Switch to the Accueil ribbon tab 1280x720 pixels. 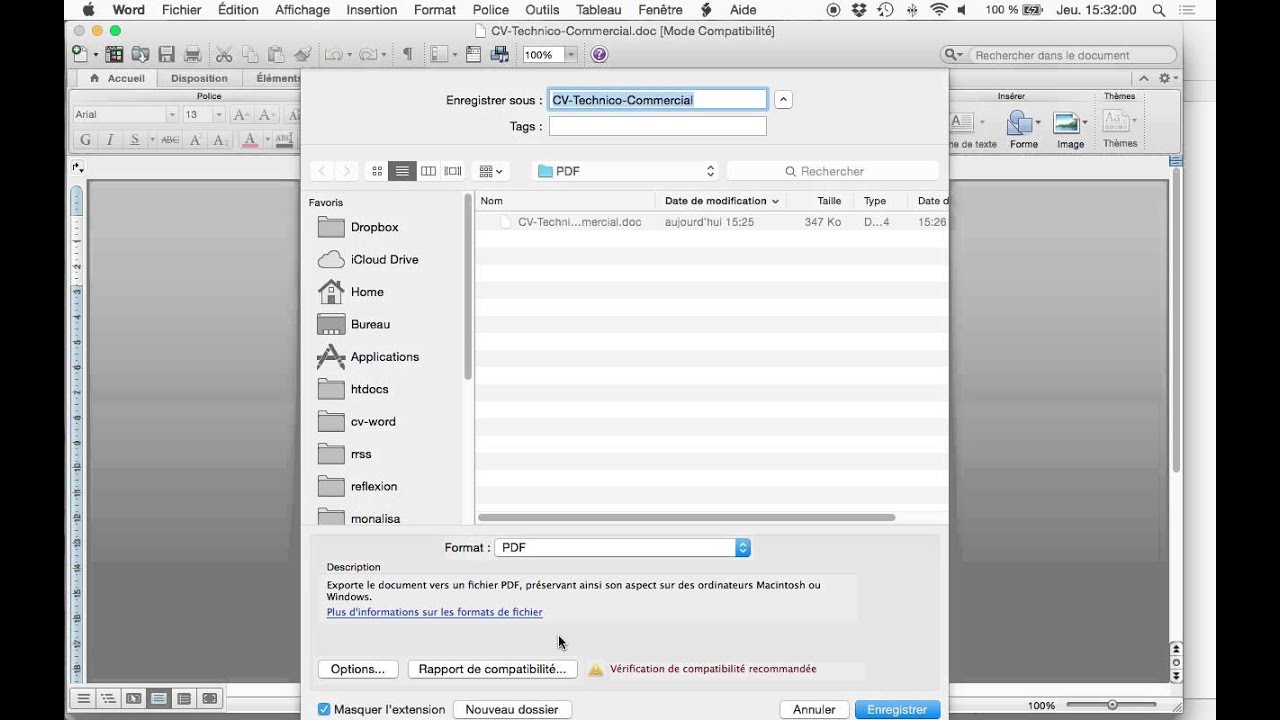(118, 78)
